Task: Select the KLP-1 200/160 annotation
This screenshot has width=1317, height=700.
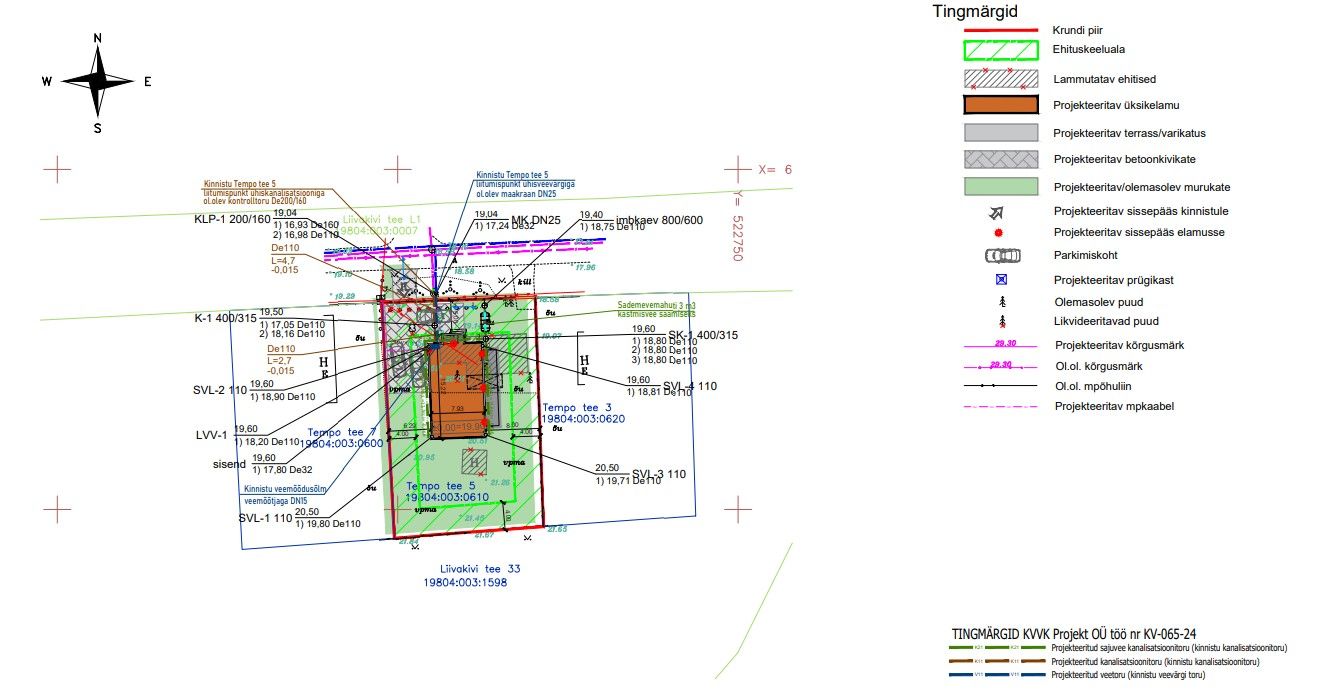Action: click(232, 218)
